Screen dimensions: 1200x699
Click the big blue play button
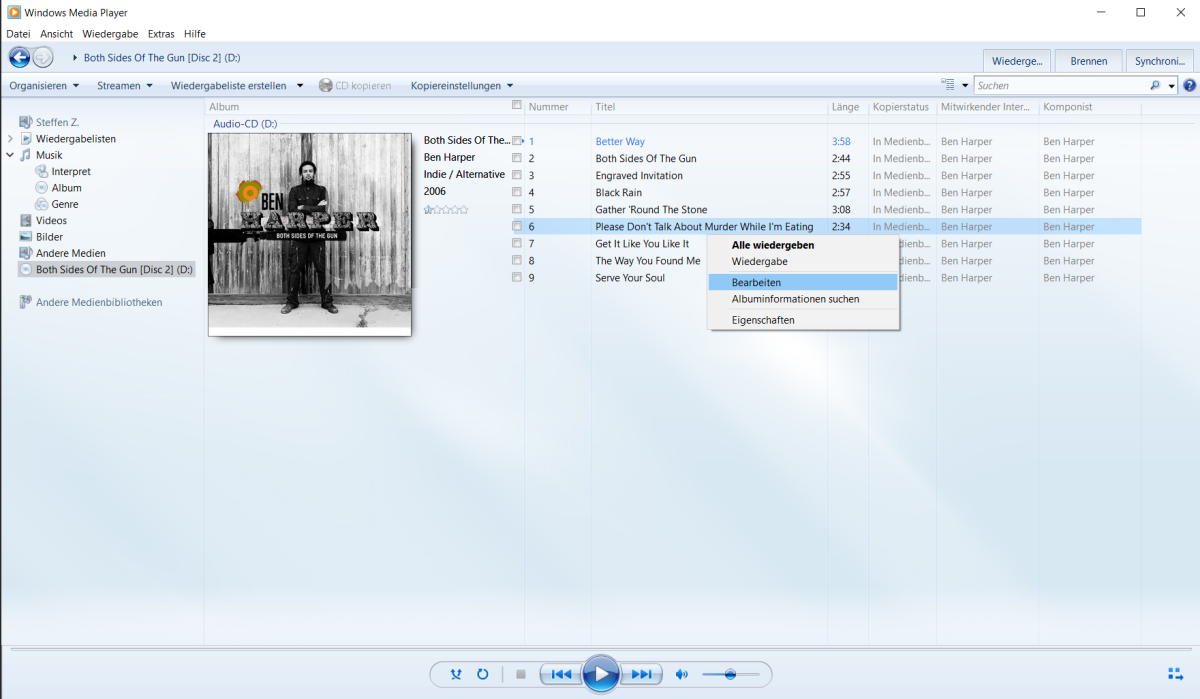600,674
